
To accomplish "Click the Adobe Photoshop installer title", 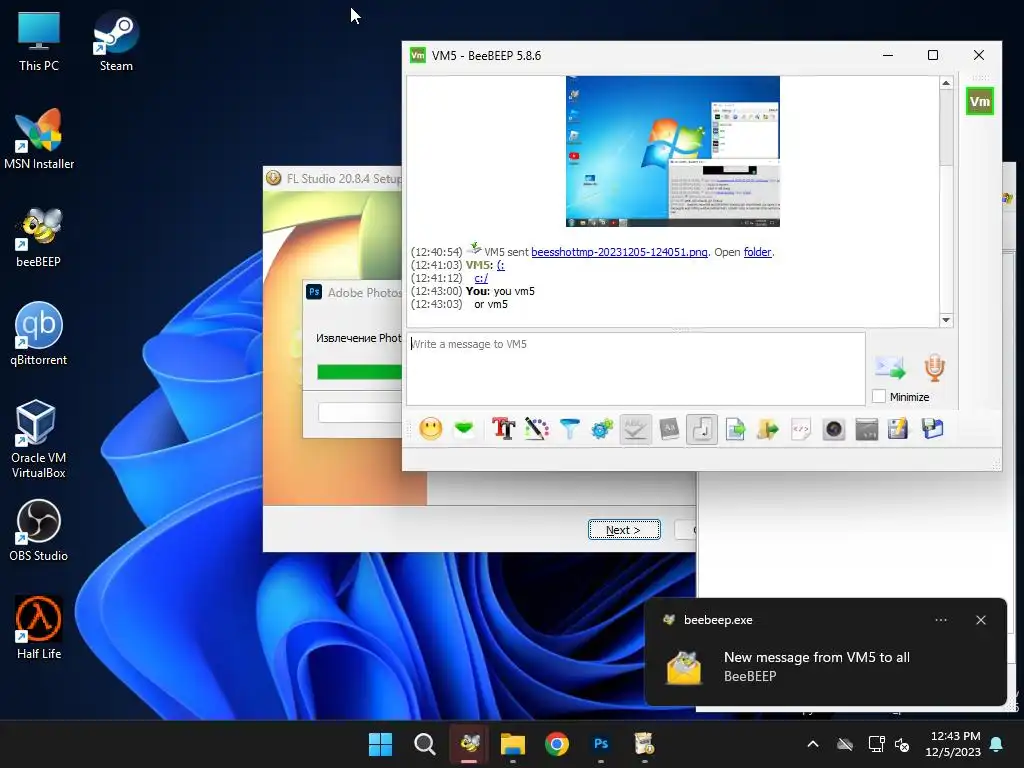I will click(354, 293).
